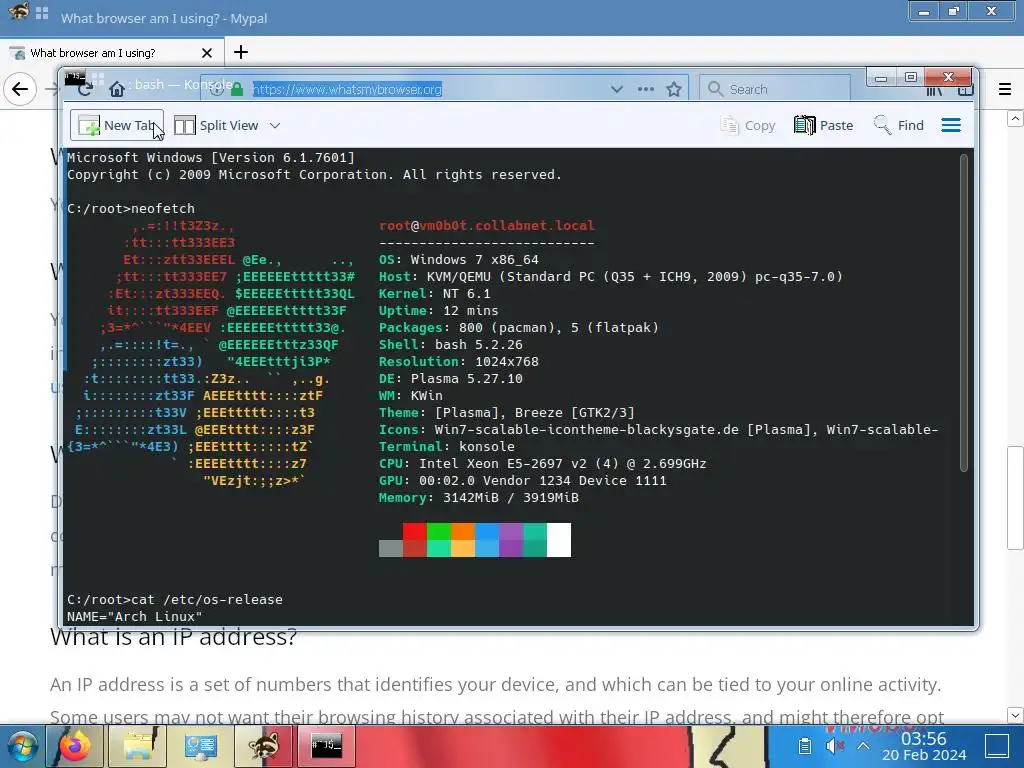Click the 'DE: Plasma 5.27.10' line

point(451,378)
